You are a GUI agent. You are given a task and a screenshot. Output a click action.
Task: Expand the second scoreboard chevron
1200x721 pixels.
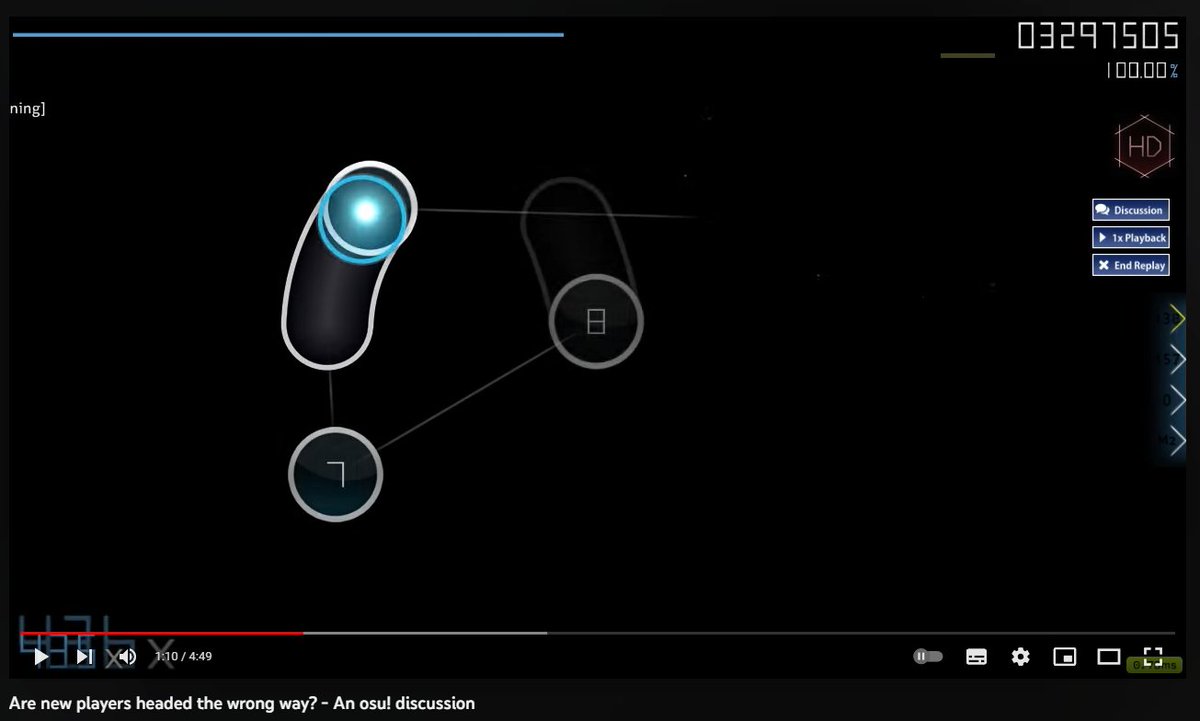tap(1177, 359)
